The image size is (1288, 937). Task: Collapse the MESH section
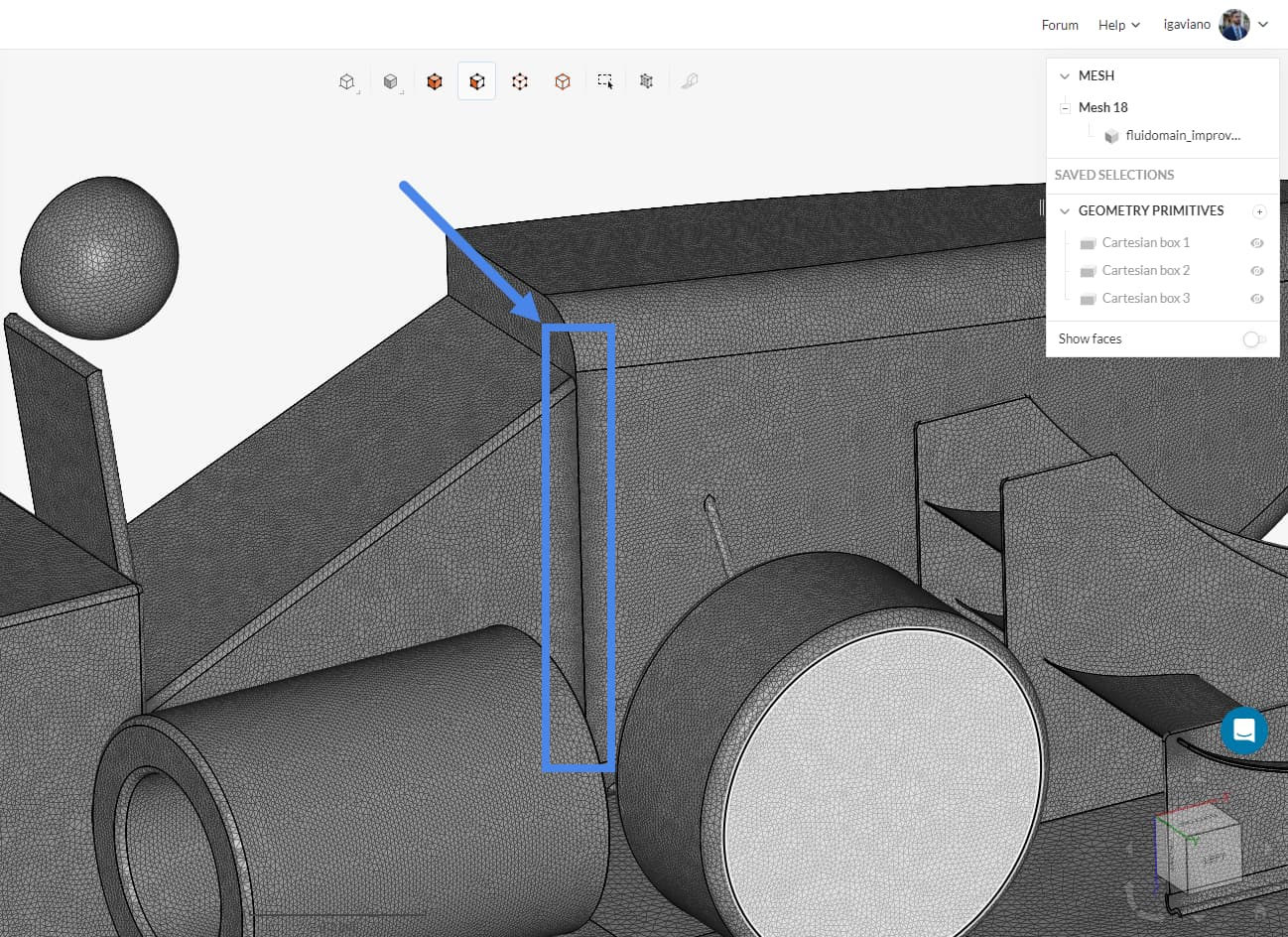click(1065, 76)
